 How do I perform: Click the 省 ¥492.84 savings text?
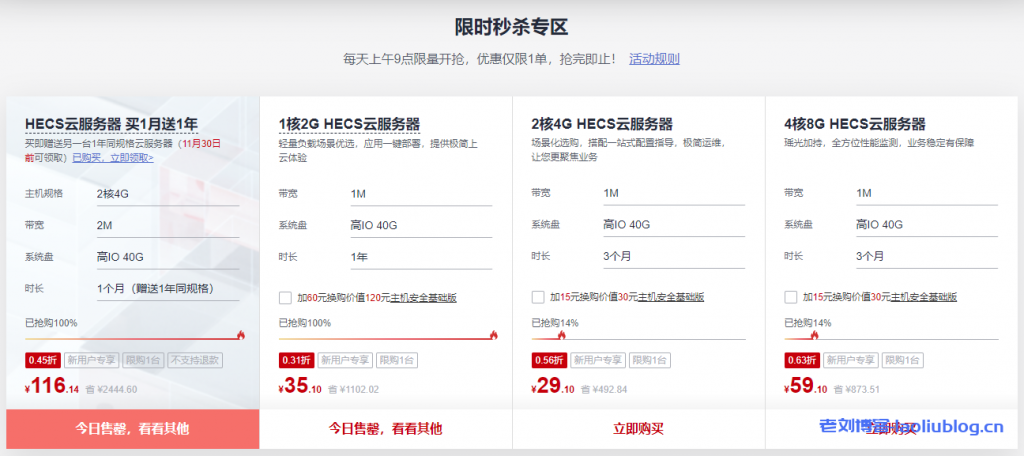(x=604, y=390)
